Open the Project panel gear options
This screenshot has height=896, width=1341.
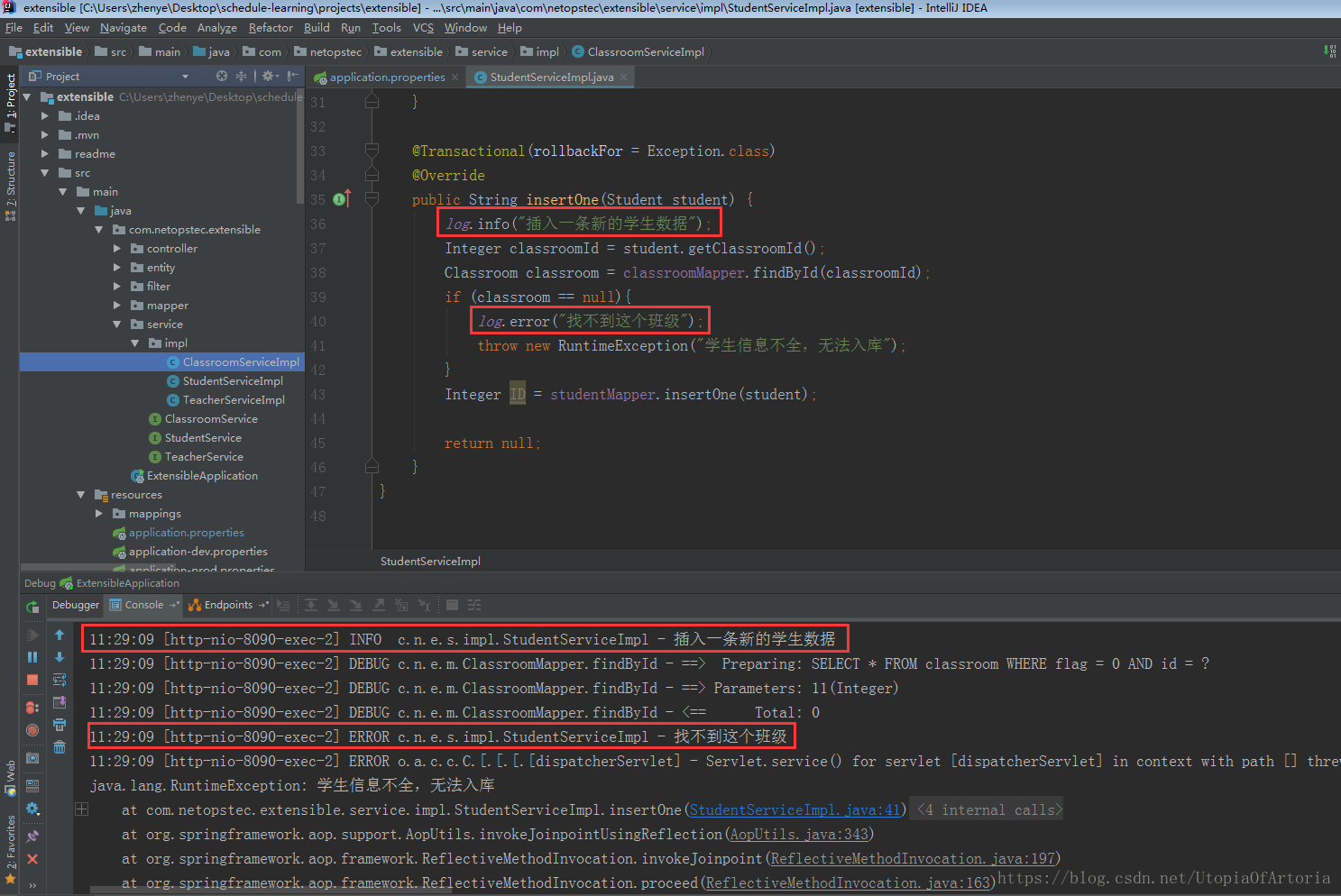270,76
